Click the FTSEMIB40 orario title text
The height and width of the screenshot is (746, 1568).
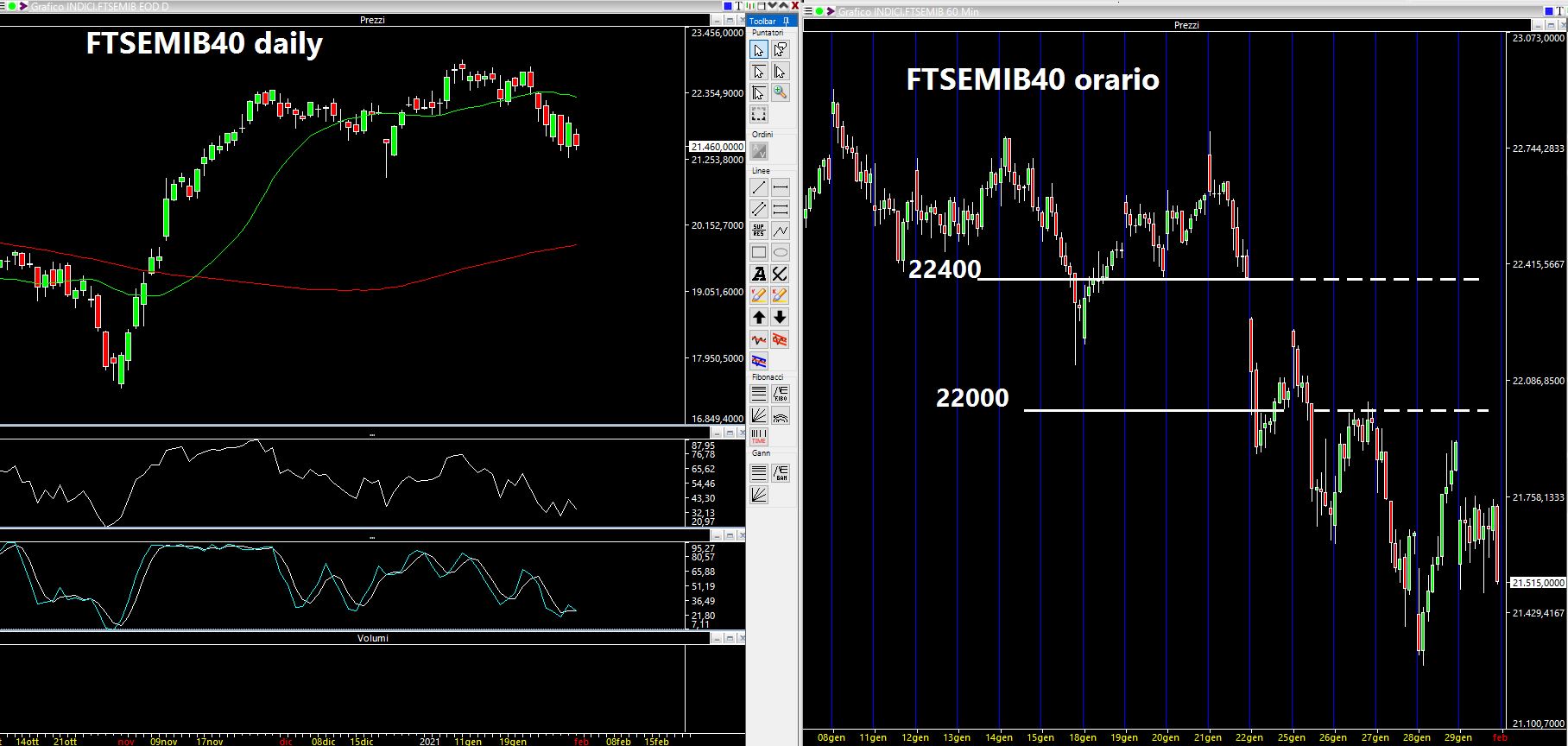[x=1033, y=79]
